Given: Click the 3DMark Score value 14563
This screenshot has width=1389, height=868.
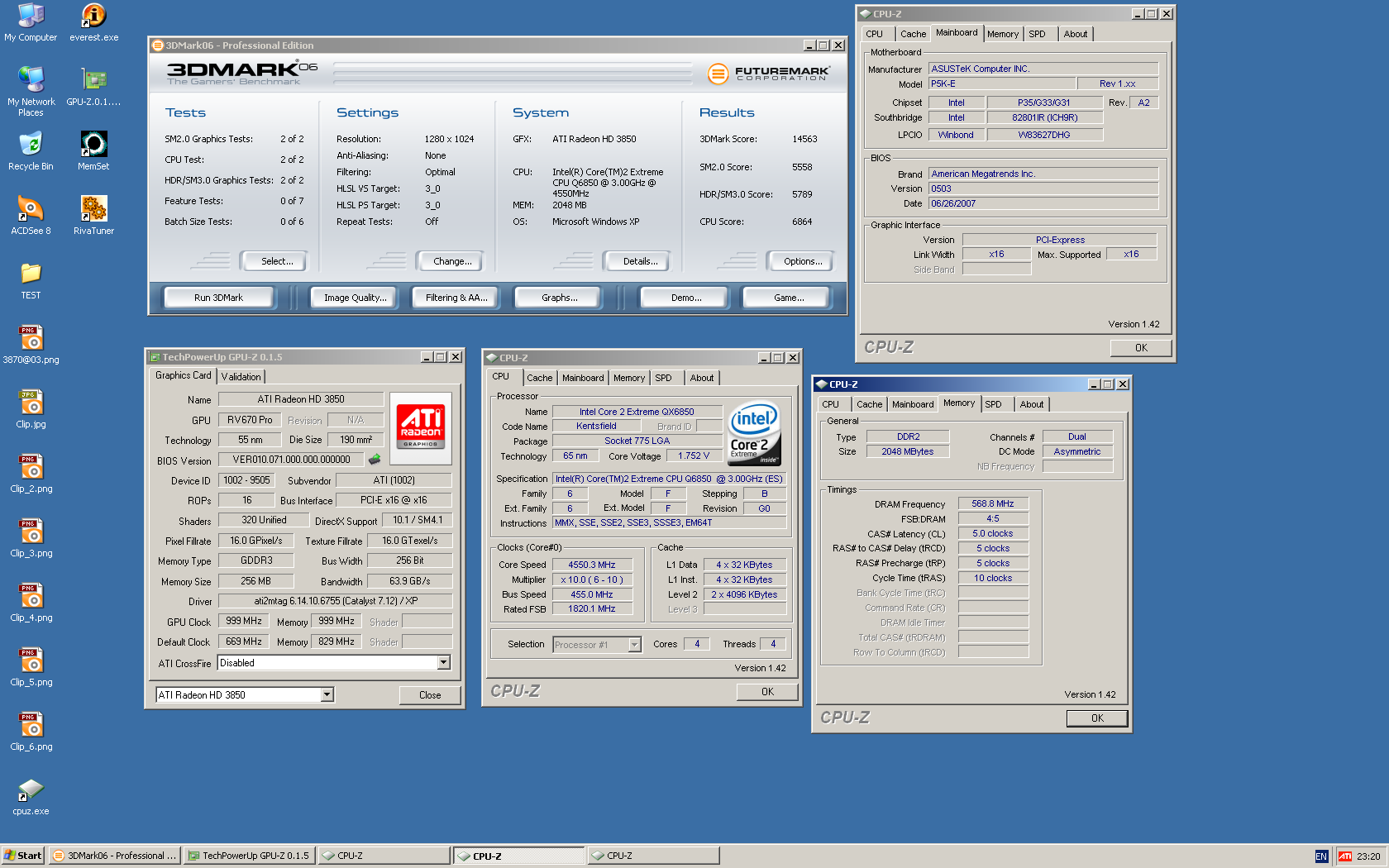Looking at the screenshot, I should (804, 139).
